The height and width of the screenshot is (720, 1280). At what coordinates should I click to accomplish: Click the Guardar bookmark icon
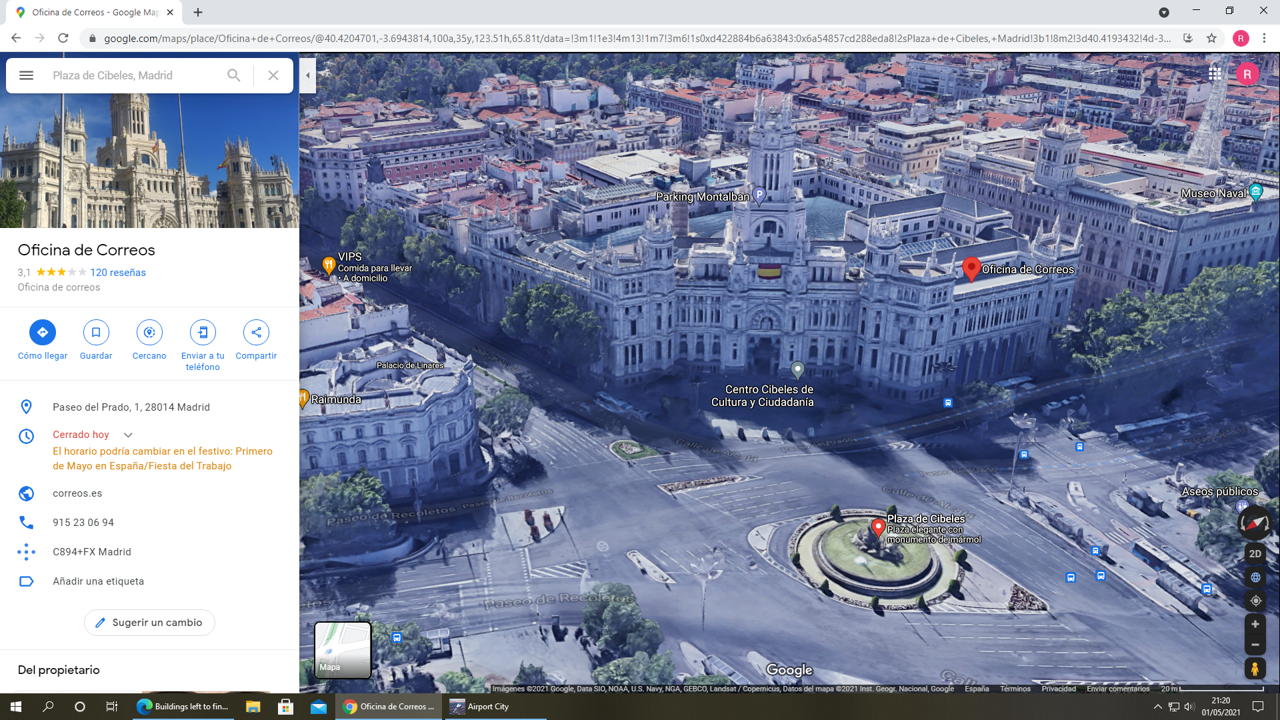click(96, 332)
